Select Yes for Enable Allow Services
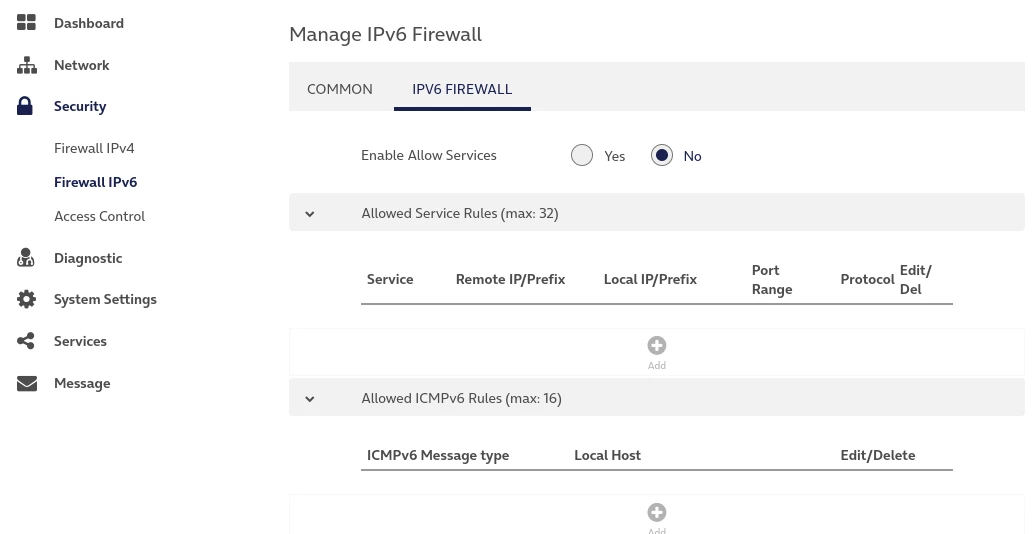Viewport: 1034px width, 534px height. (582, 155)
